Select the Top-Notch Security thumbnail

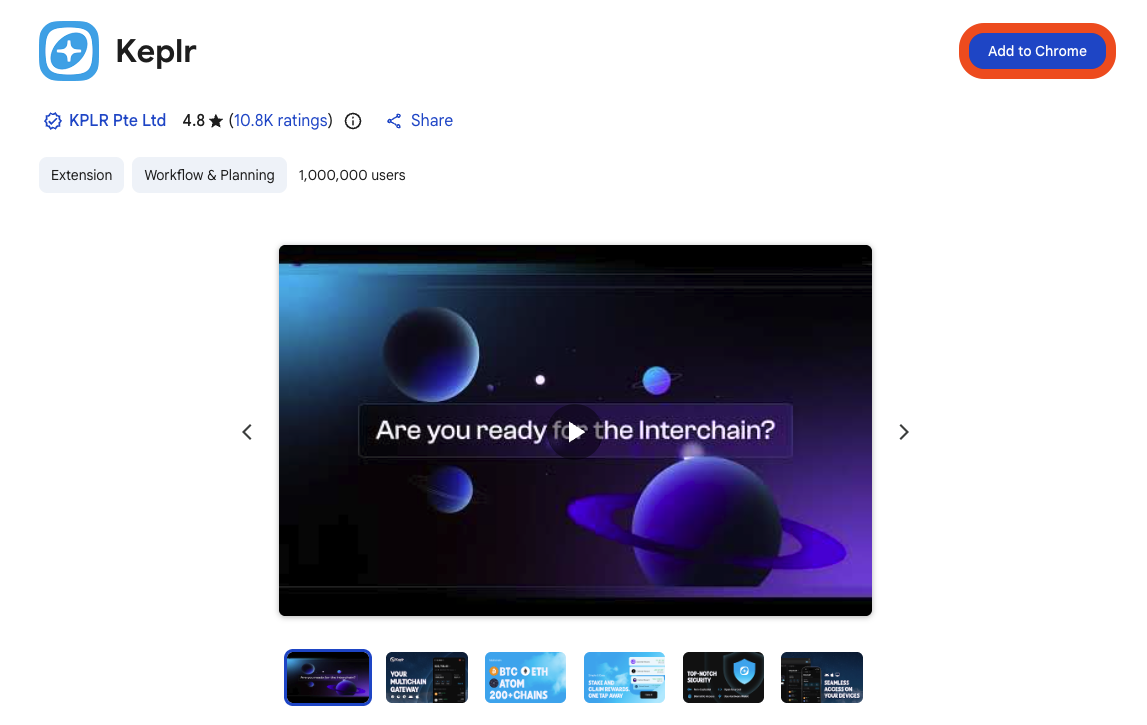pyautogui.click(x=723, y=677)
